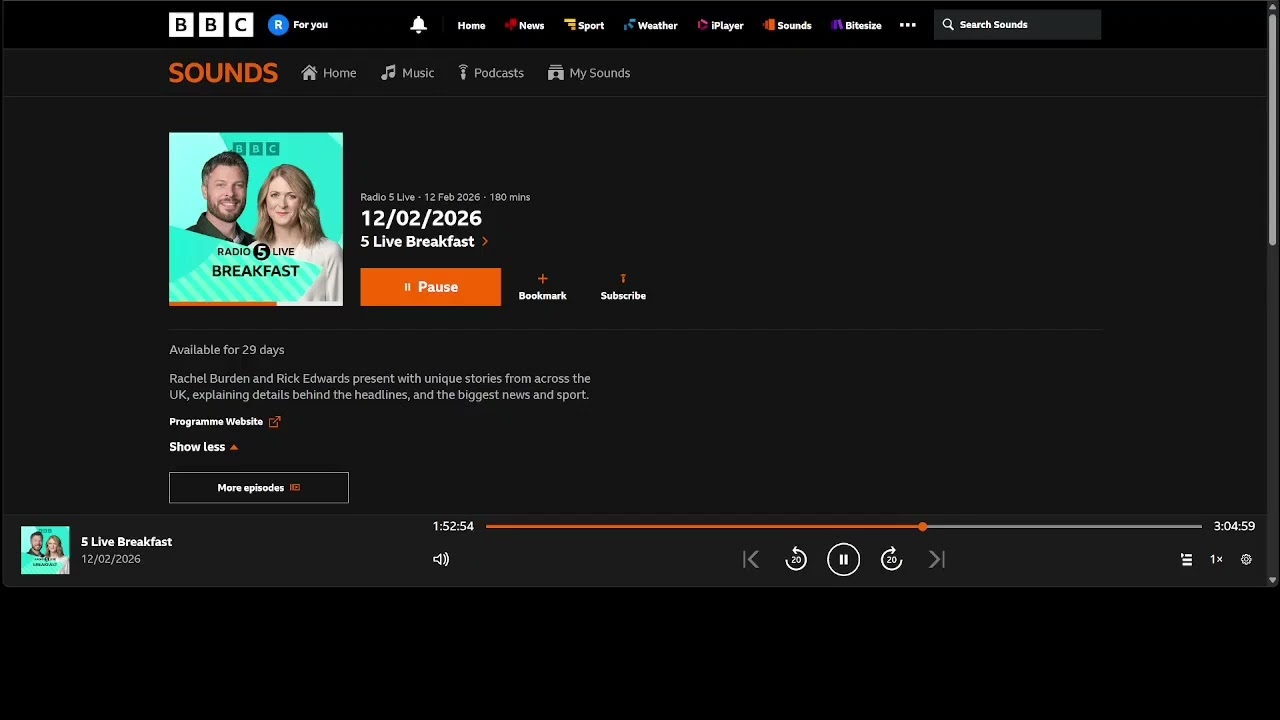
Task: Subscribe to 5 Live Breakfast
Action: point(623,287)
